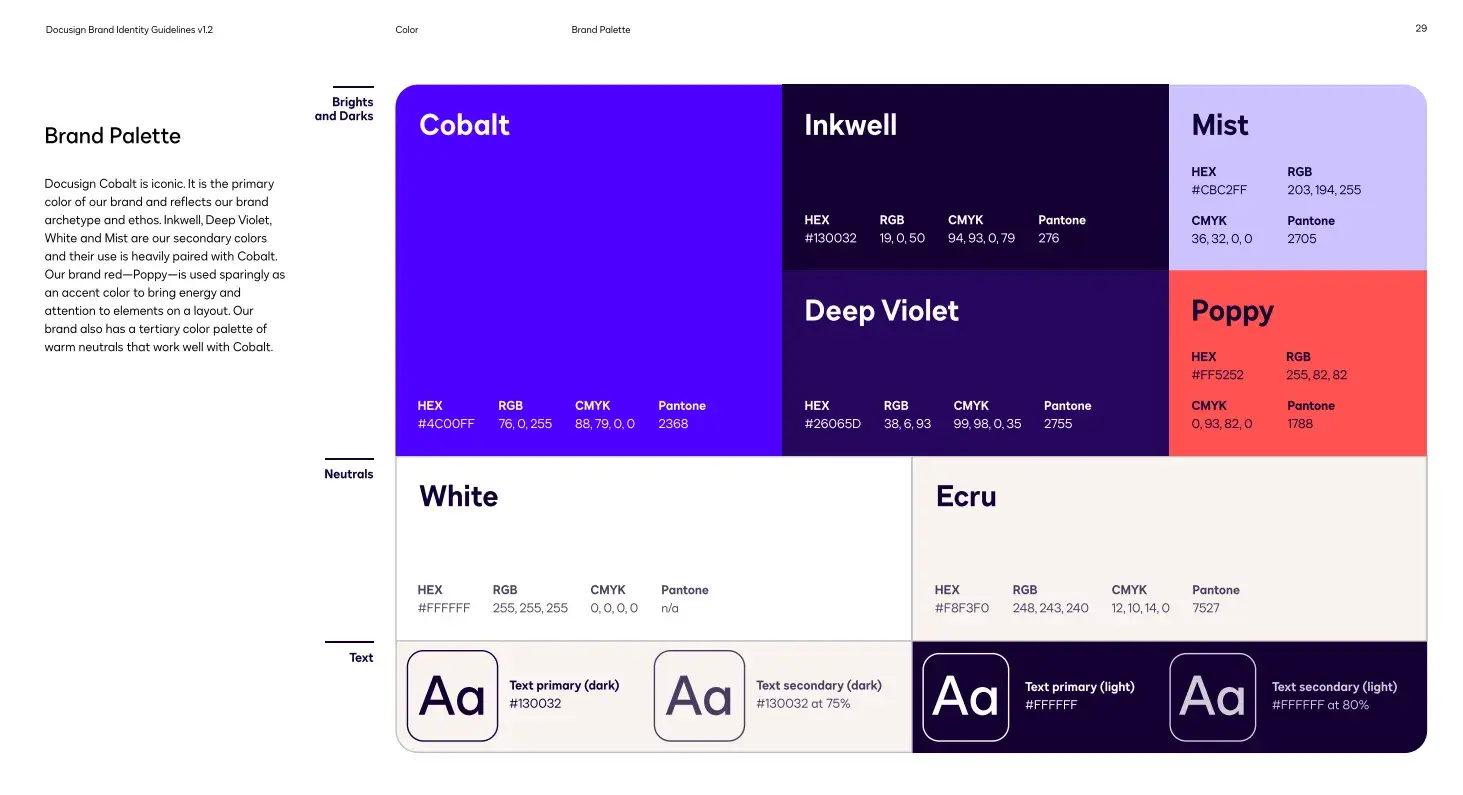Click the Poppy Pantone value 1788
This screenshot has width=1463, height=795.
(1300, 424)
